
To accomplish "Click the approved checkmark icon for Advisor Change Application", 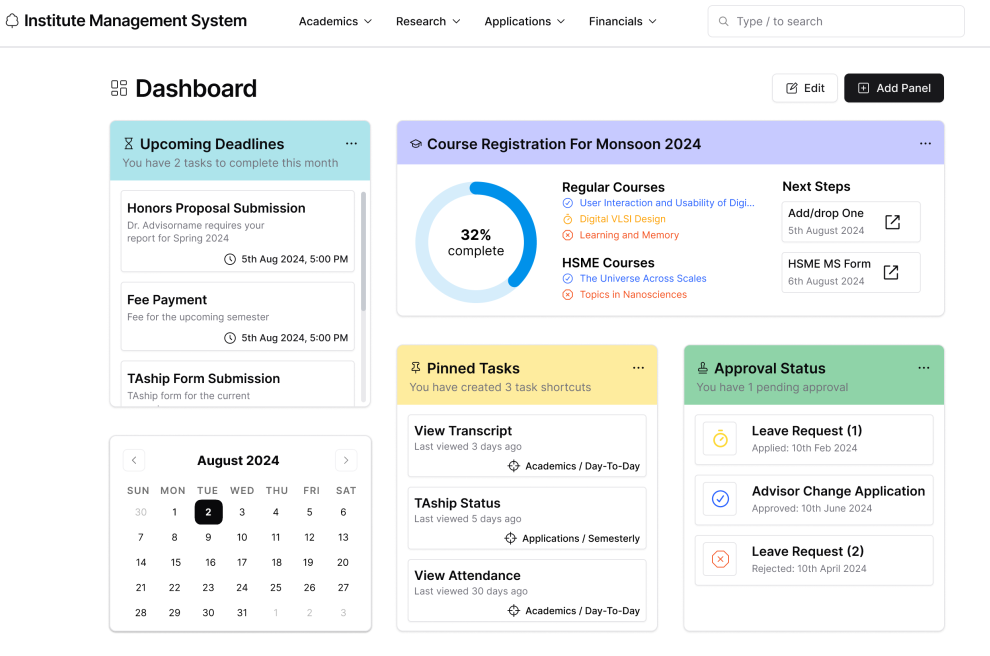I will pyautogui.click(x=720, y=499).
